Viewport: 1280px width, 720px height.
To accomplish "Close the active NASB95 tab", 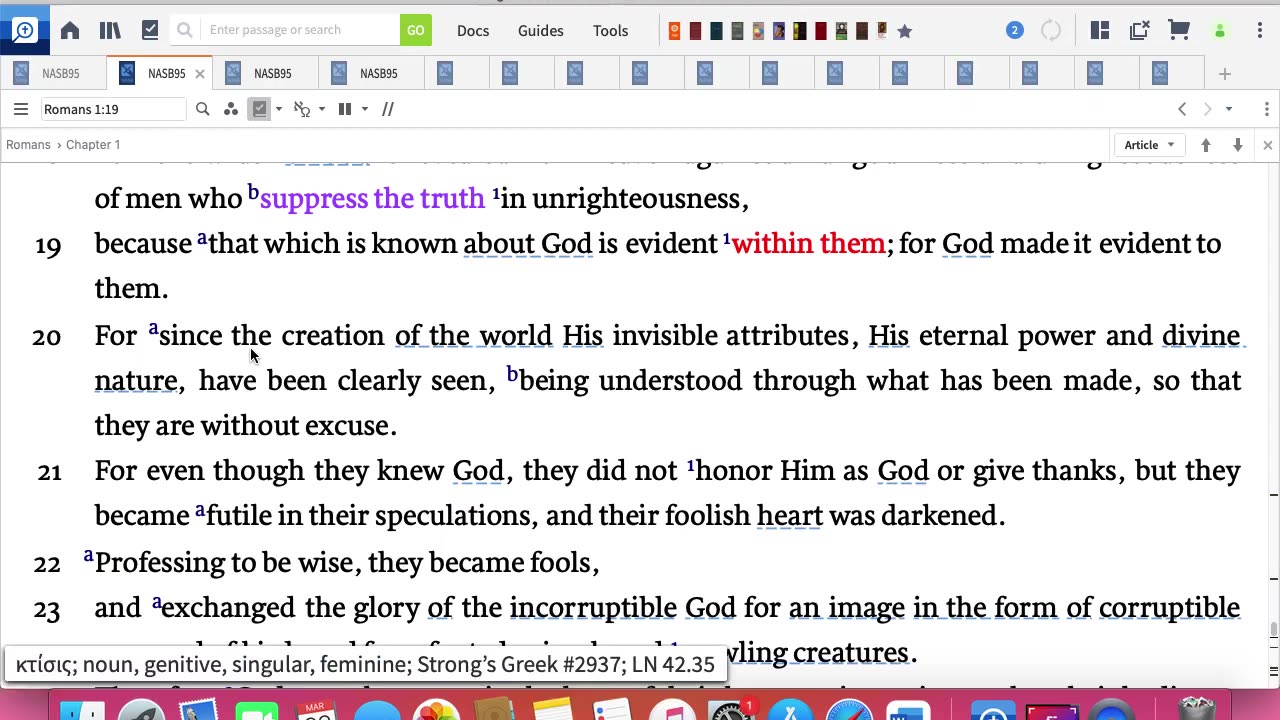I will point(199,73).
